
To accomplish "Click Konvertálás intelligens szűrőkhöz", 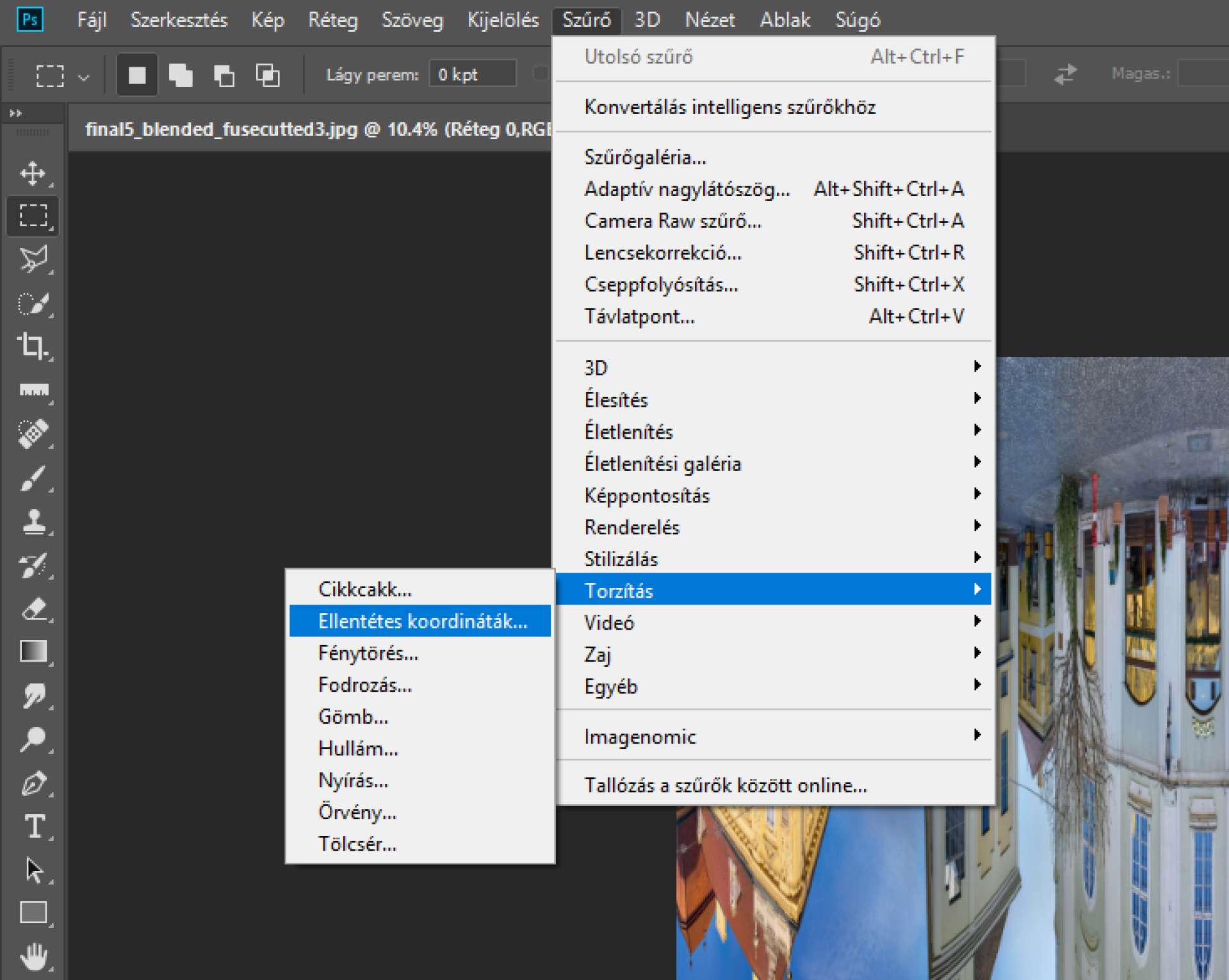I will (x=729, y=107).
